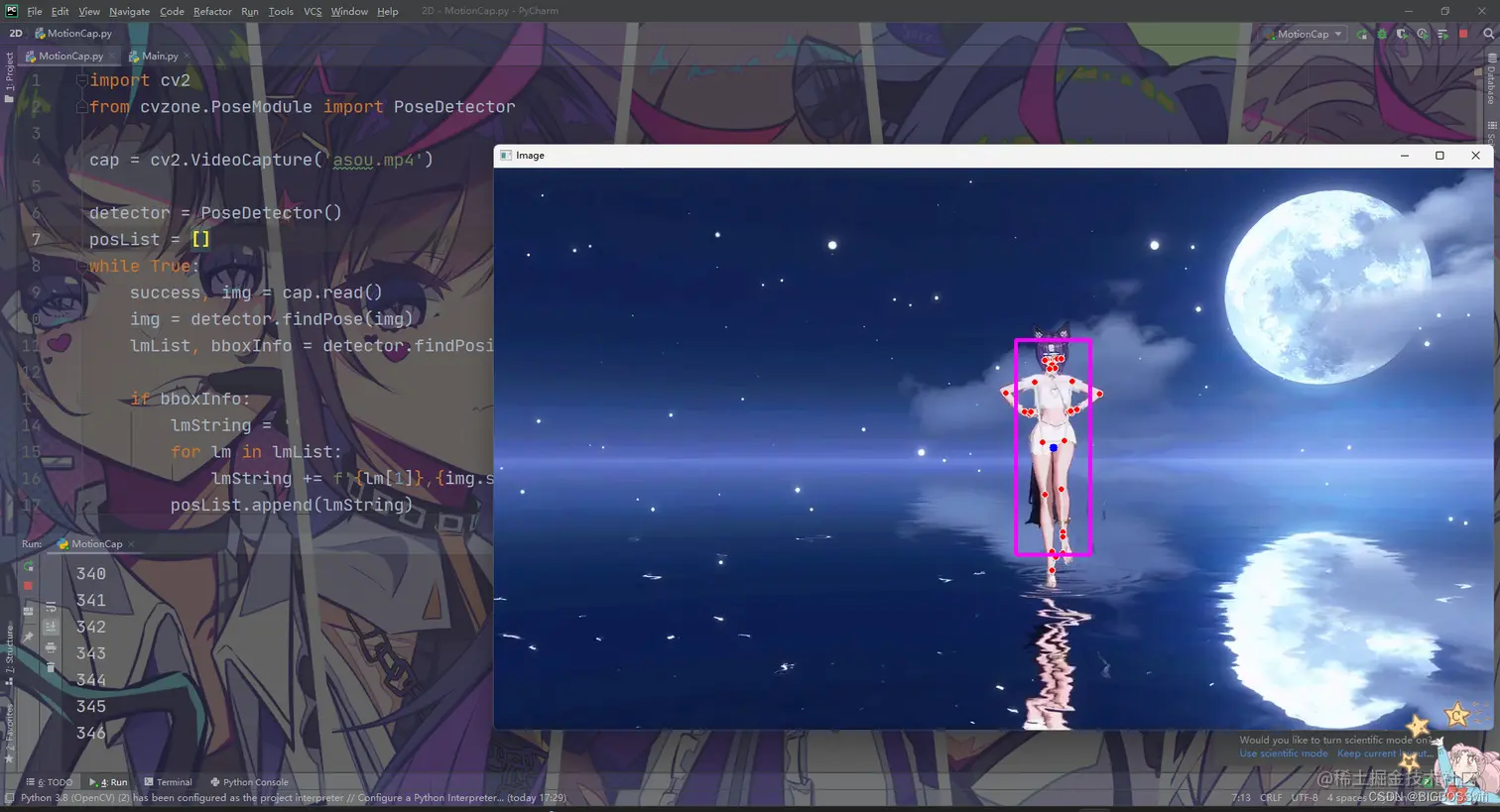Change 4 spaces indent setting
The height and width of the screenshot is (812, 1500).
click(x=1346, y=797)
